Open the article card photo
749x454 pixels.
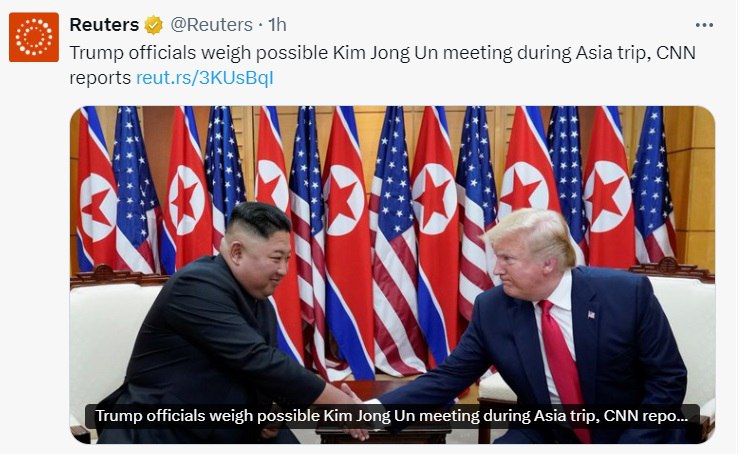coord(392,275)
